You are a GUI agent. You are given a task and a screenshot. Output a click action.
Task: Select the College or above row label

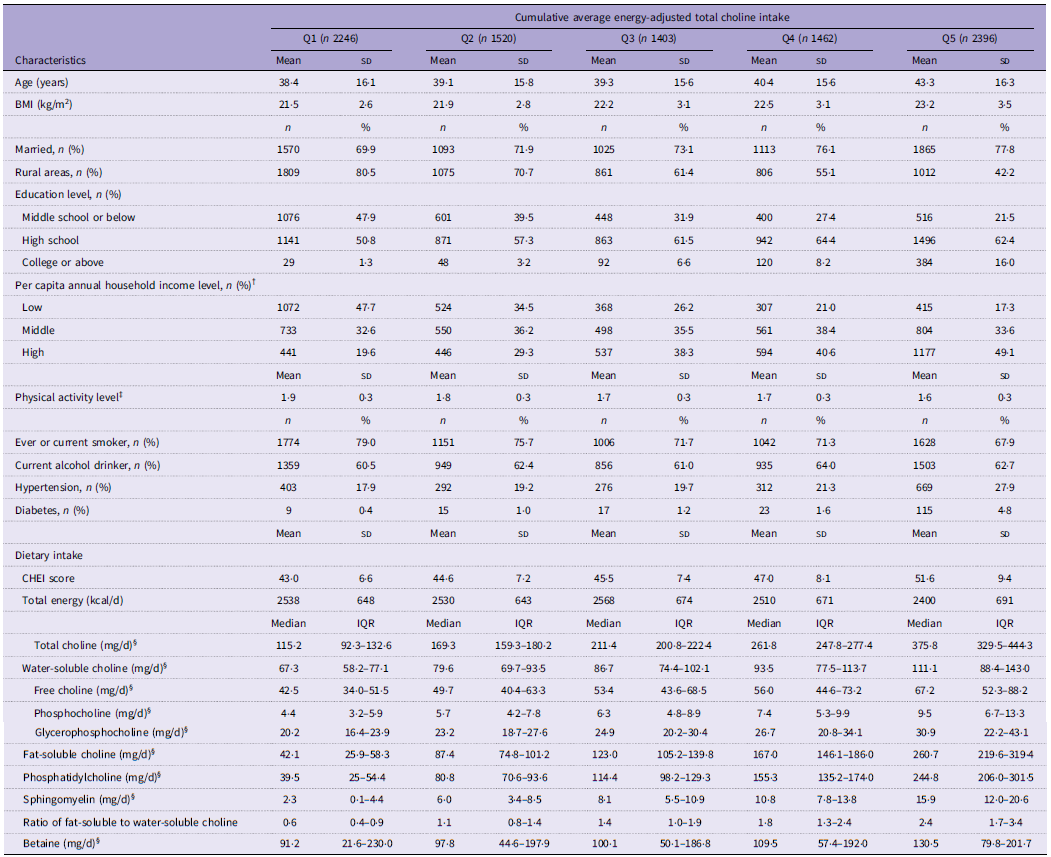[x=62, y=262]
